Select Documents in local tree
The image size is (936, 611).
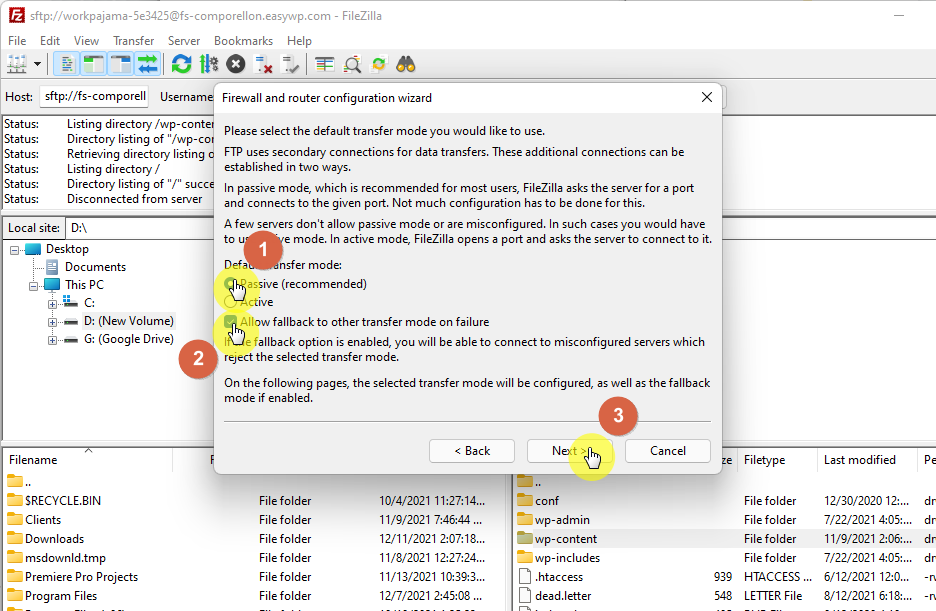pyautogui.click(x=95, y=267)
